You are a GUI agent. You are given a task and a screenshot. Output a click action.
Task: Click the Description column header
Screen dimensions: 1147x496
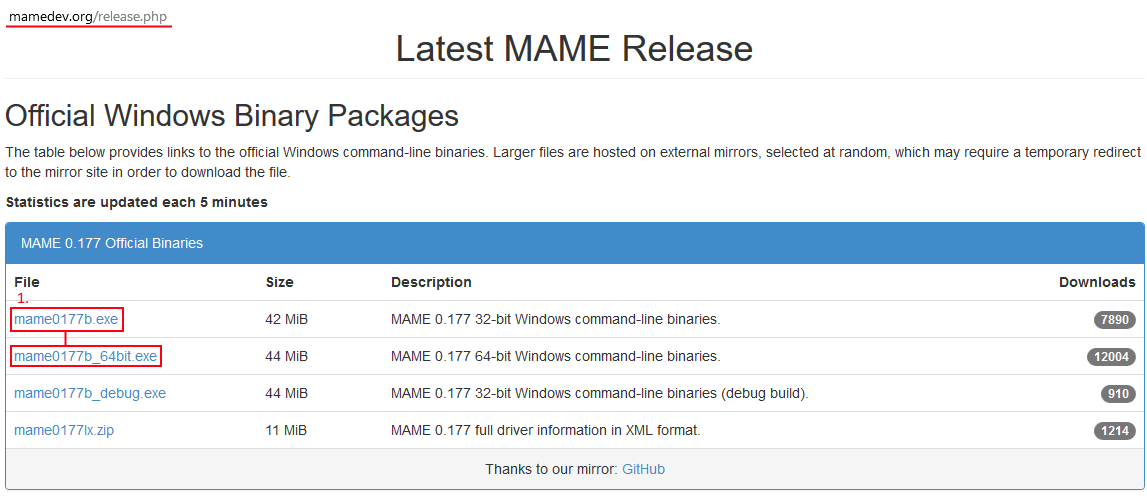click(x=431, y=282)
